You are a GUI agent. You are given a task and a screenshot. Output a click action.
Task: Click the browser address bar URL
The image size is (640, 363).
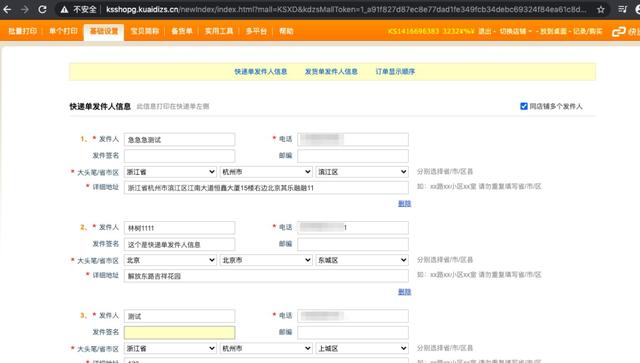[x=346, y=9]
